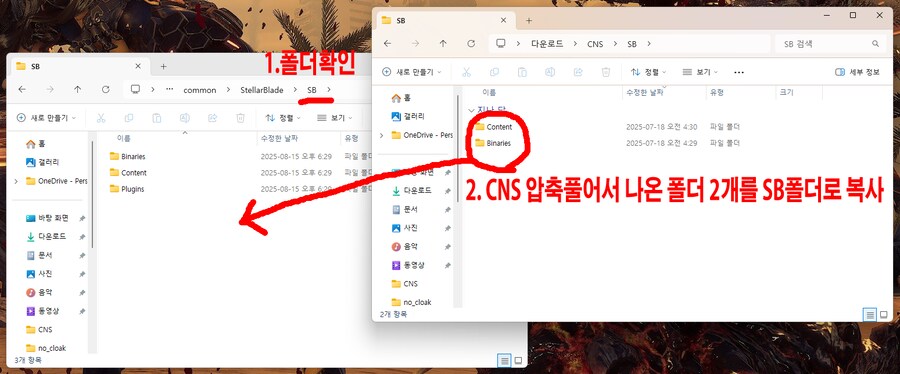Image resolution: width=900 pixels, height=374 pixels.
Task: Select Content folder in left window
Action: [134, 173]
